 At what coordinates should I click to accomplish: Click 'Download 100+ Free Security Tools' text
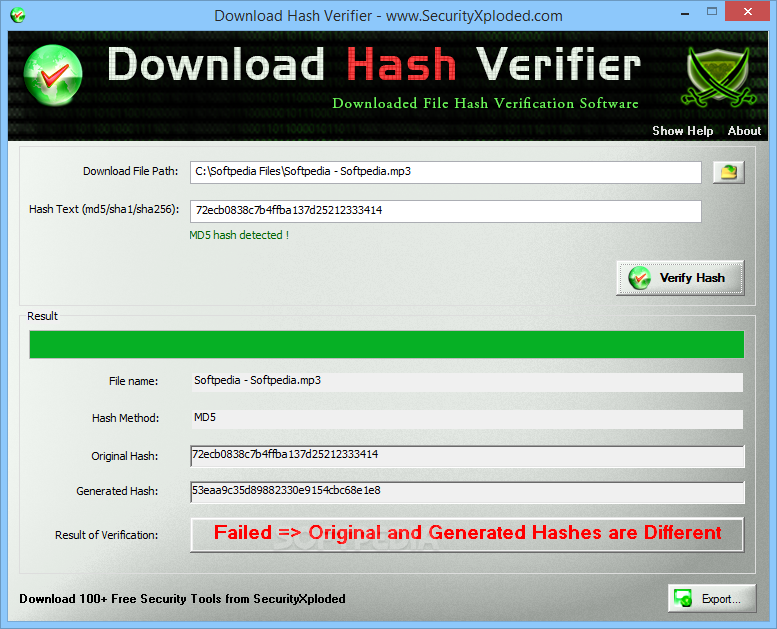[182, 599]
